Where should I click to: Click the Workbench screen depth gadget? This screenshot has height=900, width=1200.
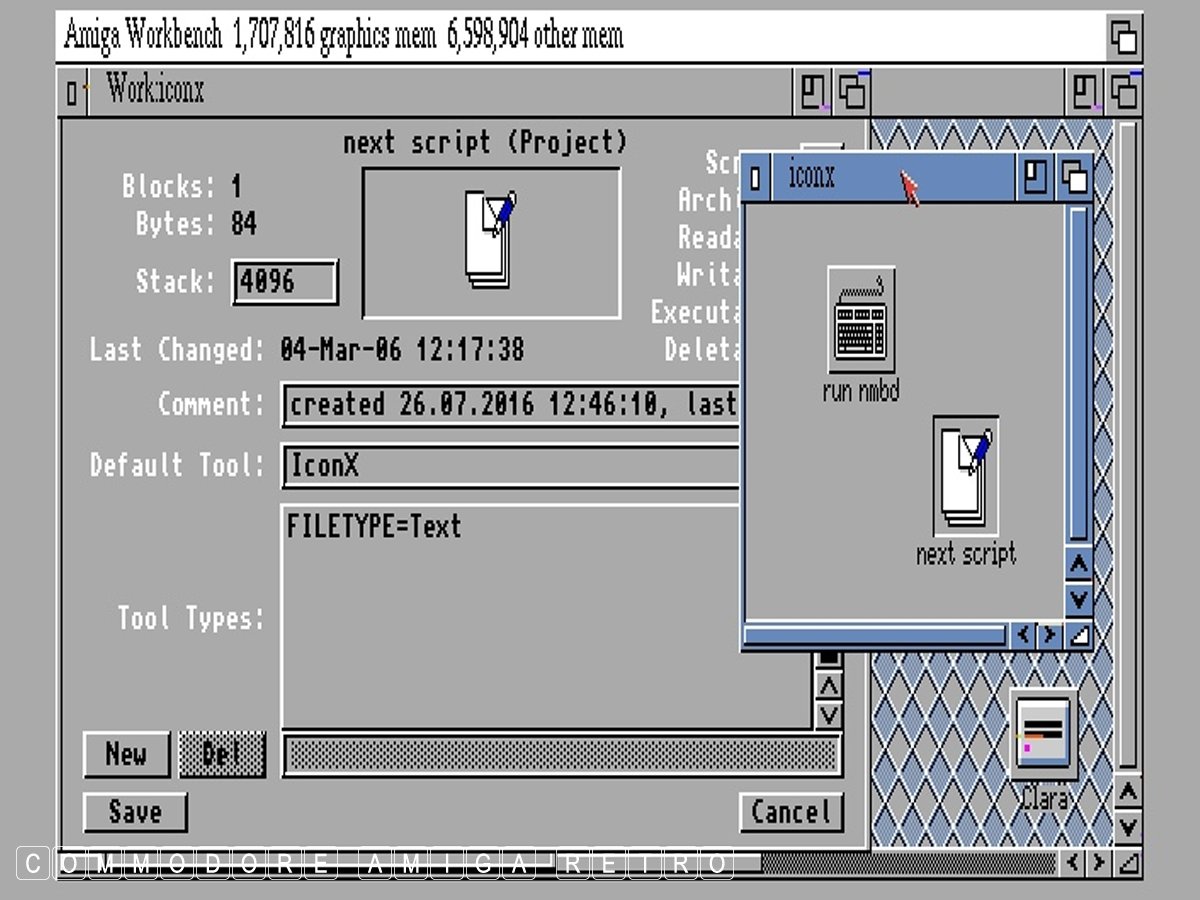point(1124,37)
